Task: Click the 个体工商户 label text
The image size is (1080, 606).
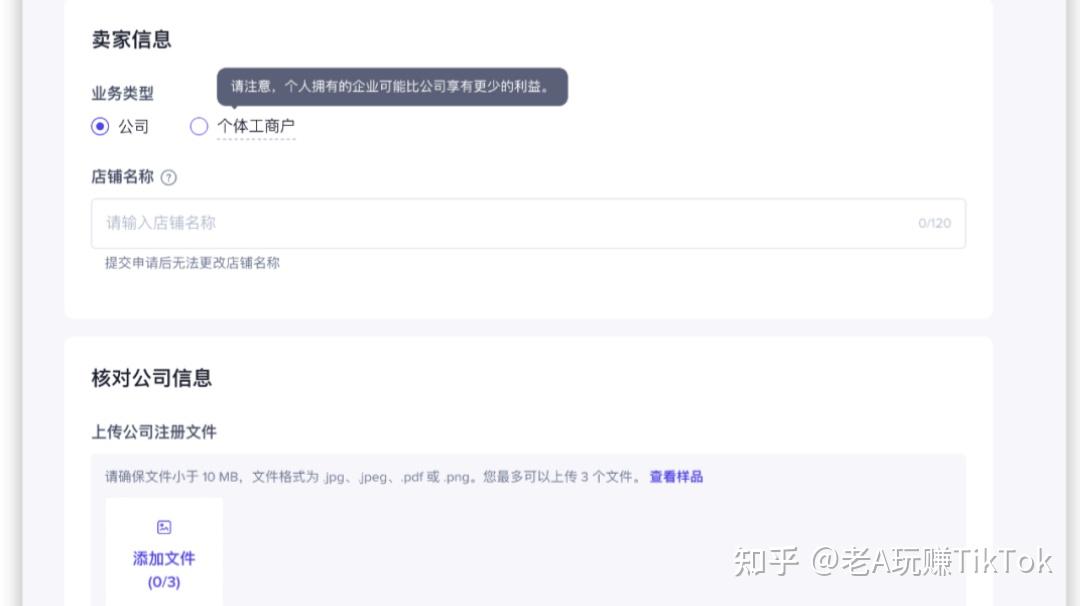Action: pos(256,127)
